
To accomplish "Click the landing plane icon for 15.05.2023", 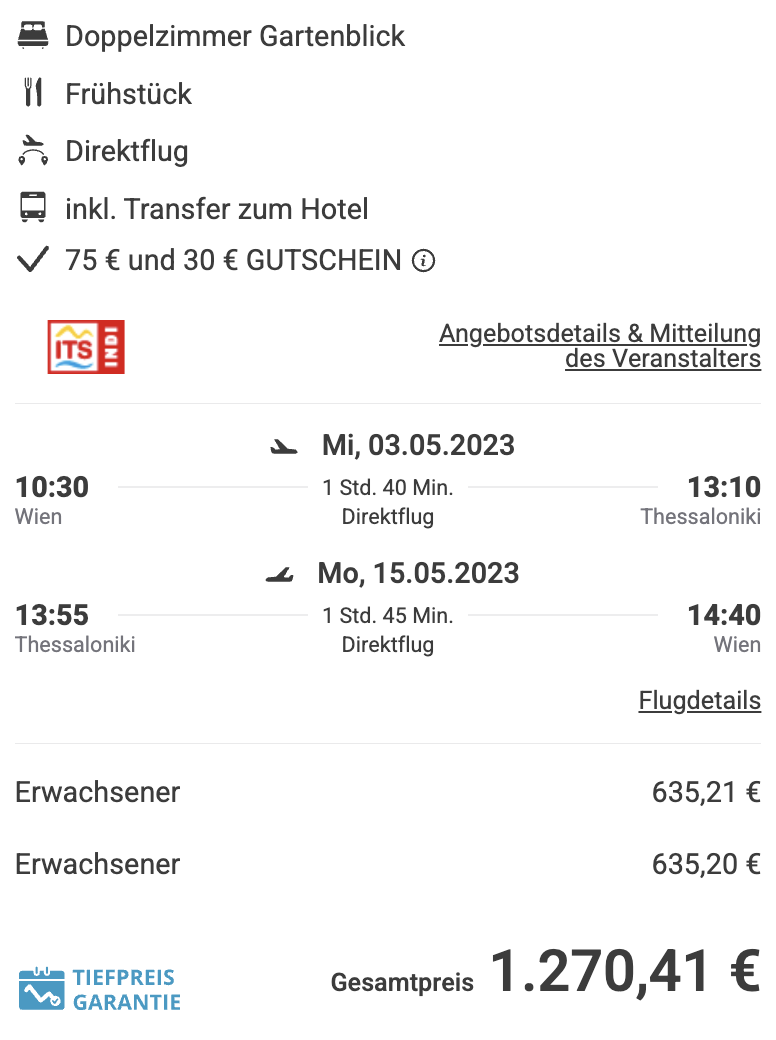I will (x=279, y=574).
